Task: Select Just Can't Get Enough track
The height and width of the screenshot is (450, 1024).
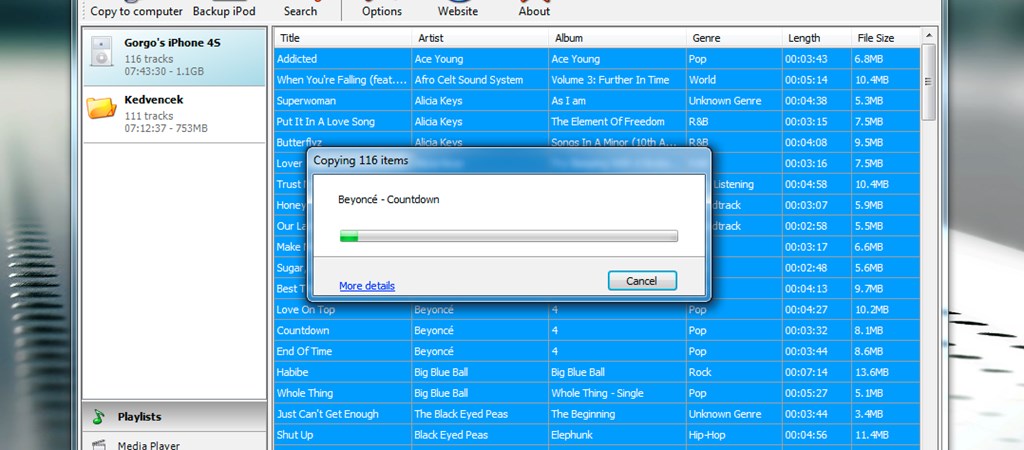Action: (596, 414)
